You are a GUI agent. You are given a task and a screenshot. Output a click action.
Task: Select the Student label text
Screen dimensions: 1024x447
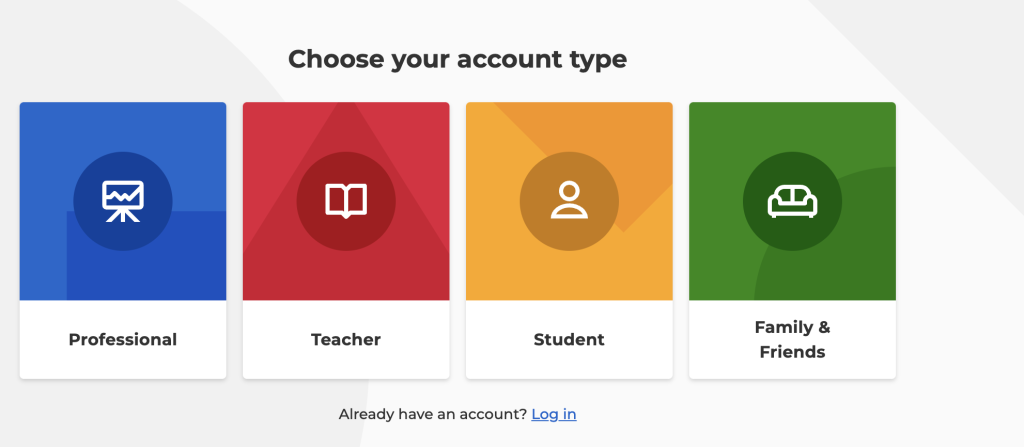[569, 340]
